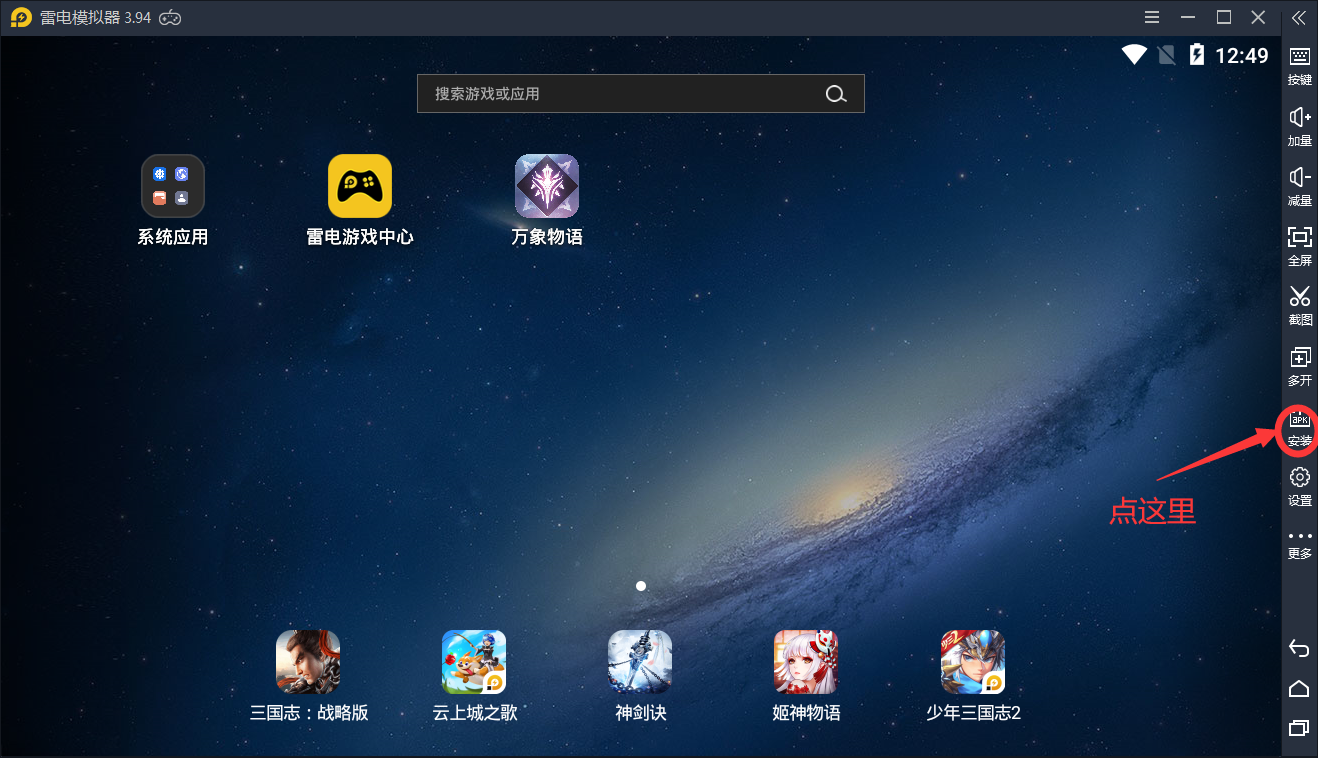Click the battery charging icon
The width and height of the screenshot is (1318, 758).
click(1196, 55)
